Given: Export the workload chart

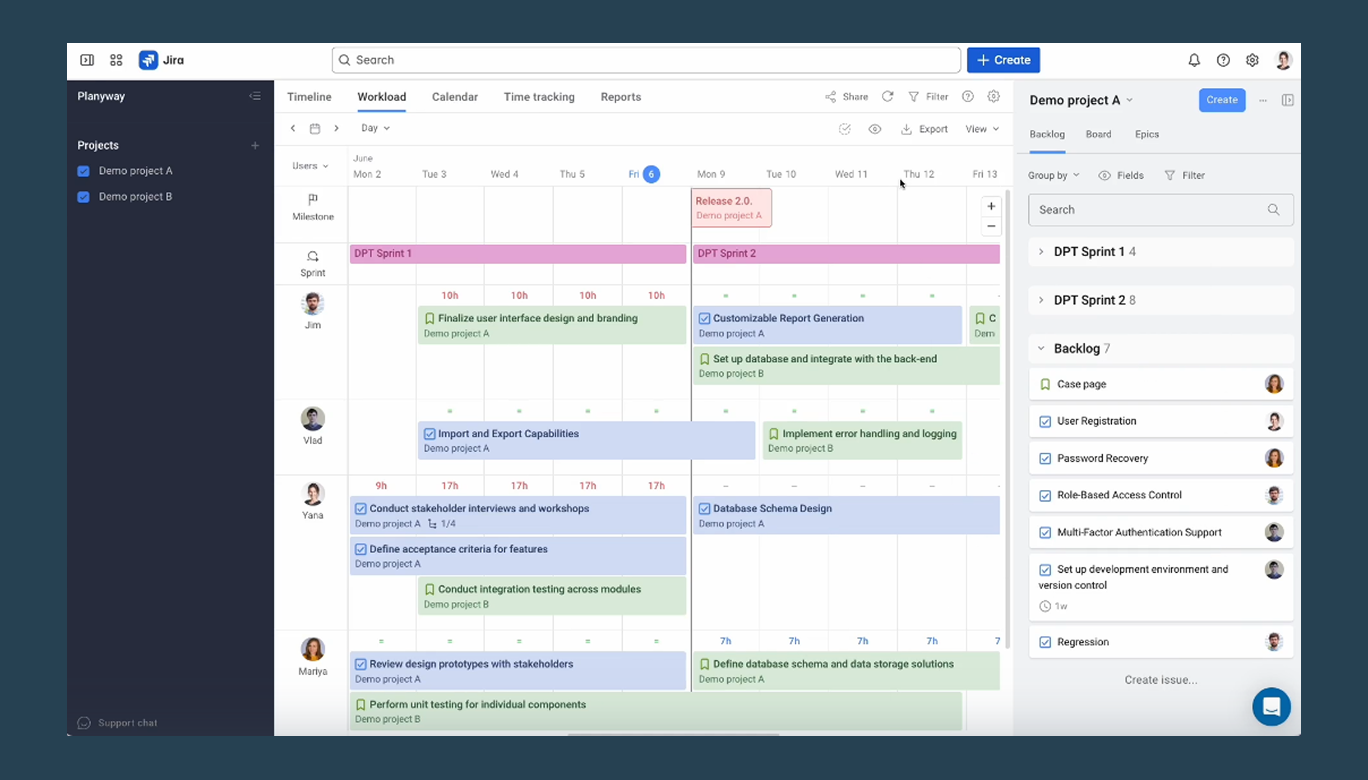Looking at the screenshot, I should click(x=924, y=128).
